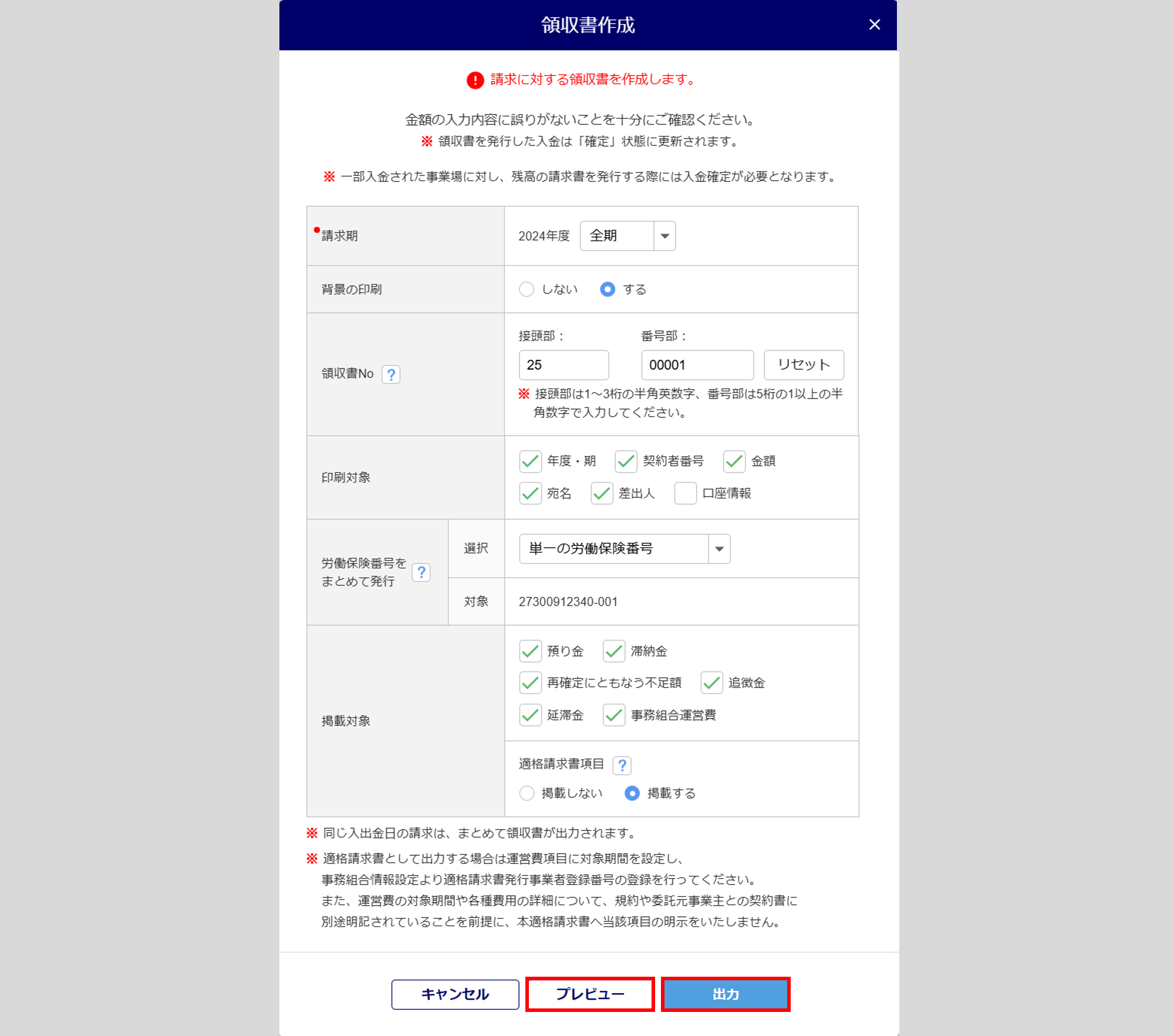Open help icon for 労働保険番号をまとめて発行
Screen dimensions: 1174x1036
421,572
